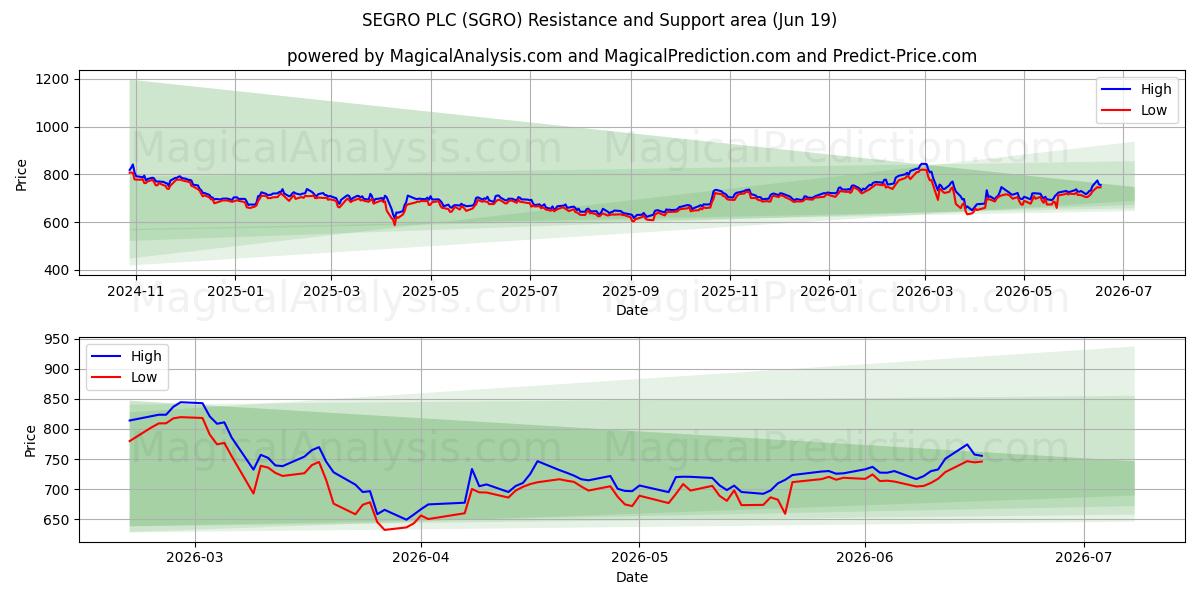Click the '650' y-axis tick in lower chart
This screenshot has height=600, width=1200.
(x=56, y=520)
